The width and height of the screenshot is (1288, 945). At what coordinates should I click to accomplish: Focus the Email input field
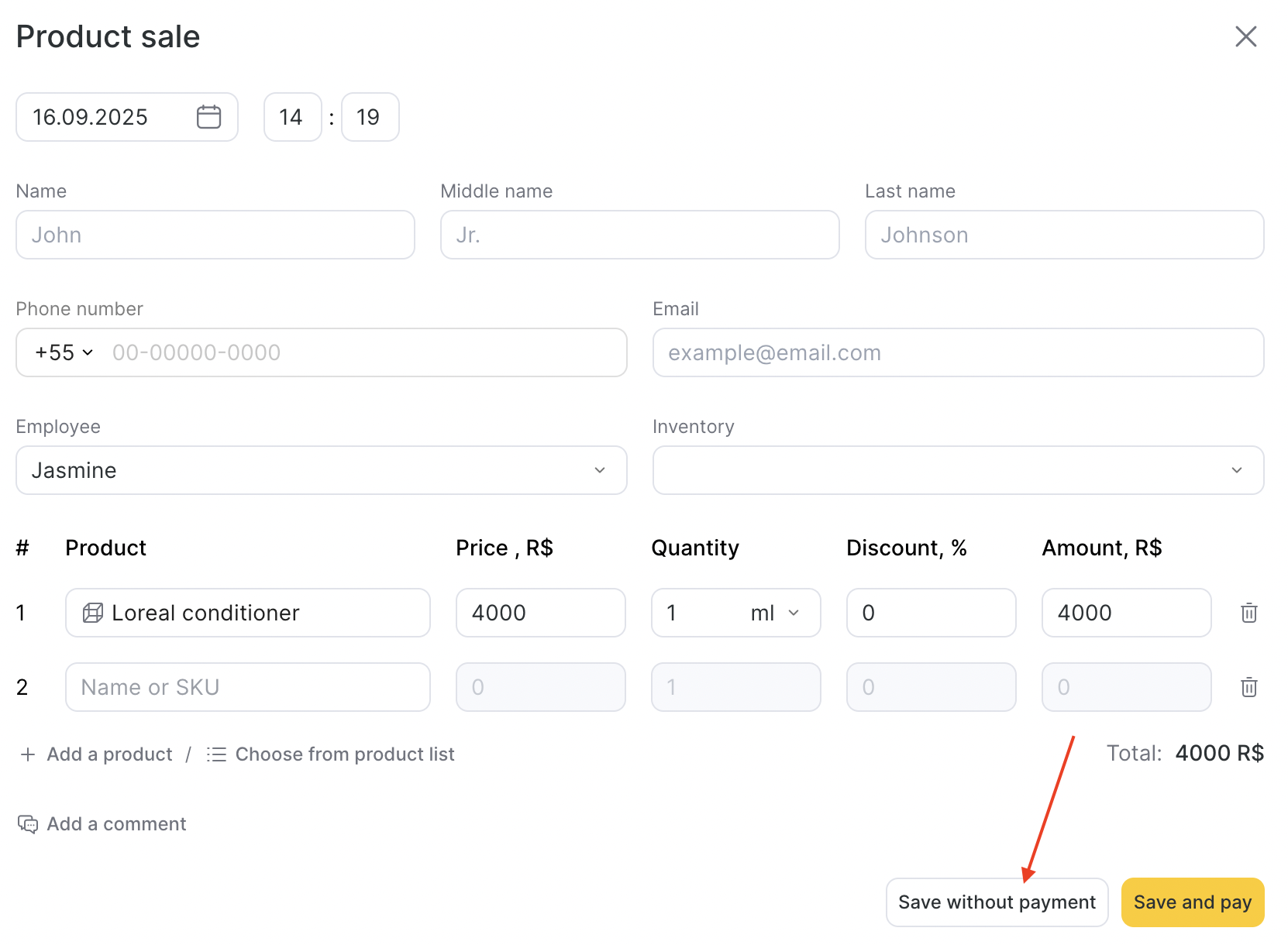958,352
